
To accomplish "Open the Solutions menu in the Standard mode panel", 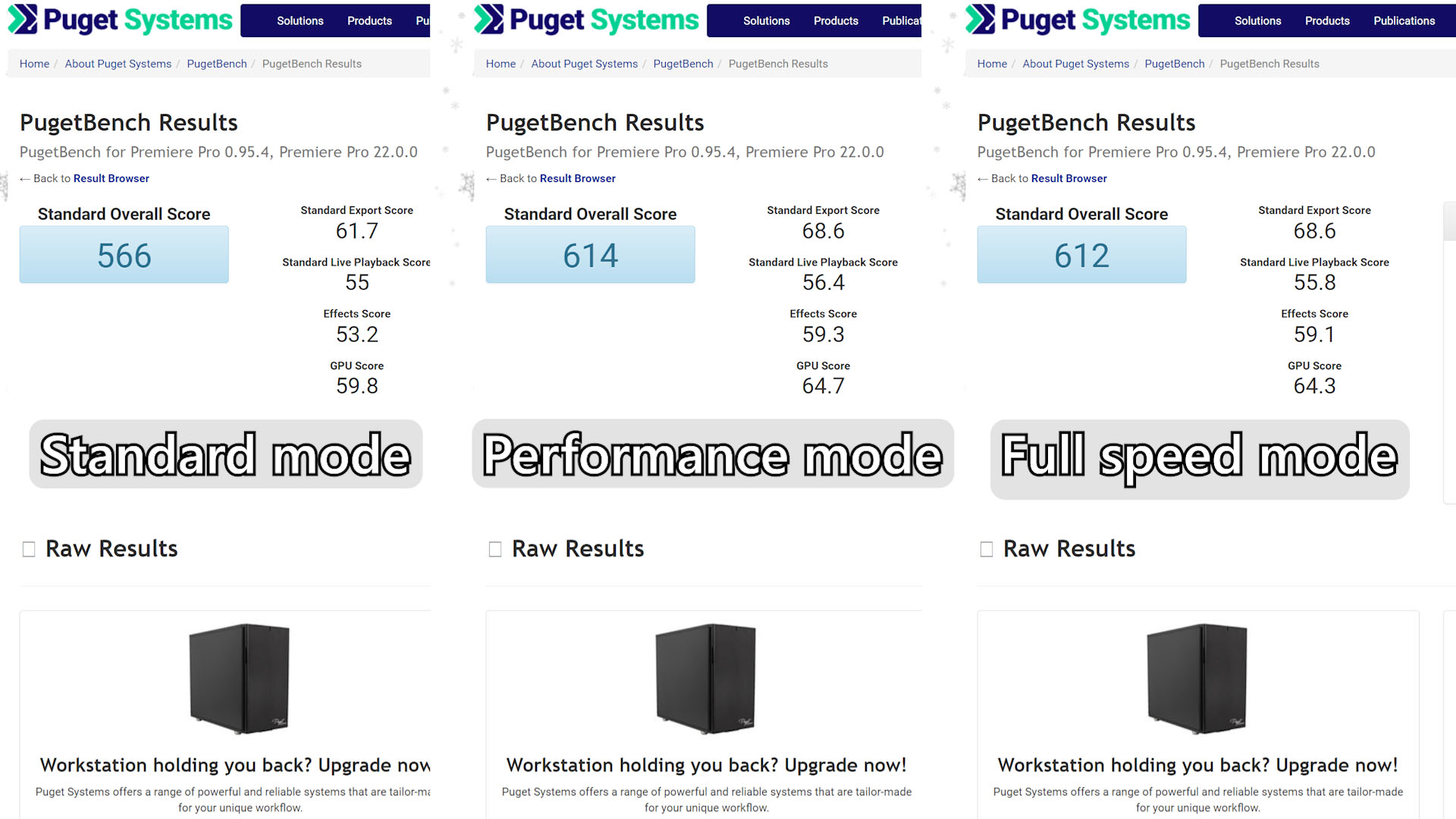I will (300, 20).
